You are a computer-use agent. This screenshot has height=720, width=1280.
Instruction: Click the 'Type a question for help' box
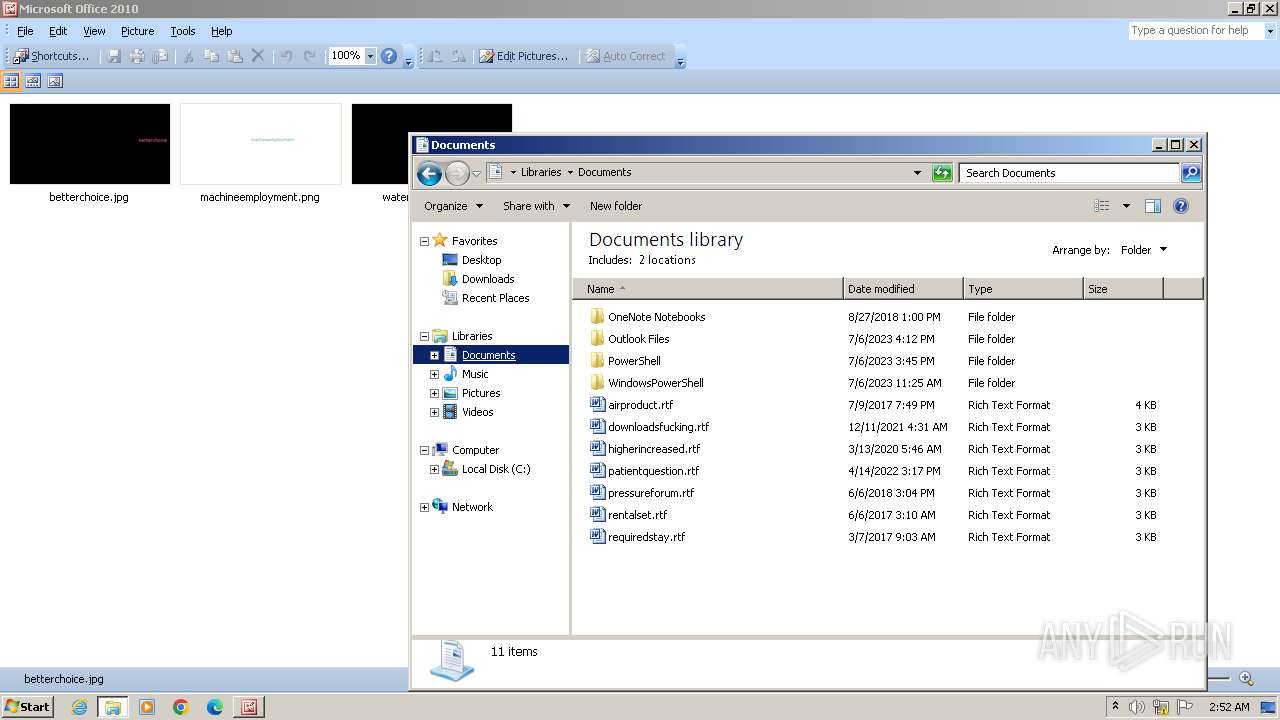pyautogui.click(x=1195, y=30)
